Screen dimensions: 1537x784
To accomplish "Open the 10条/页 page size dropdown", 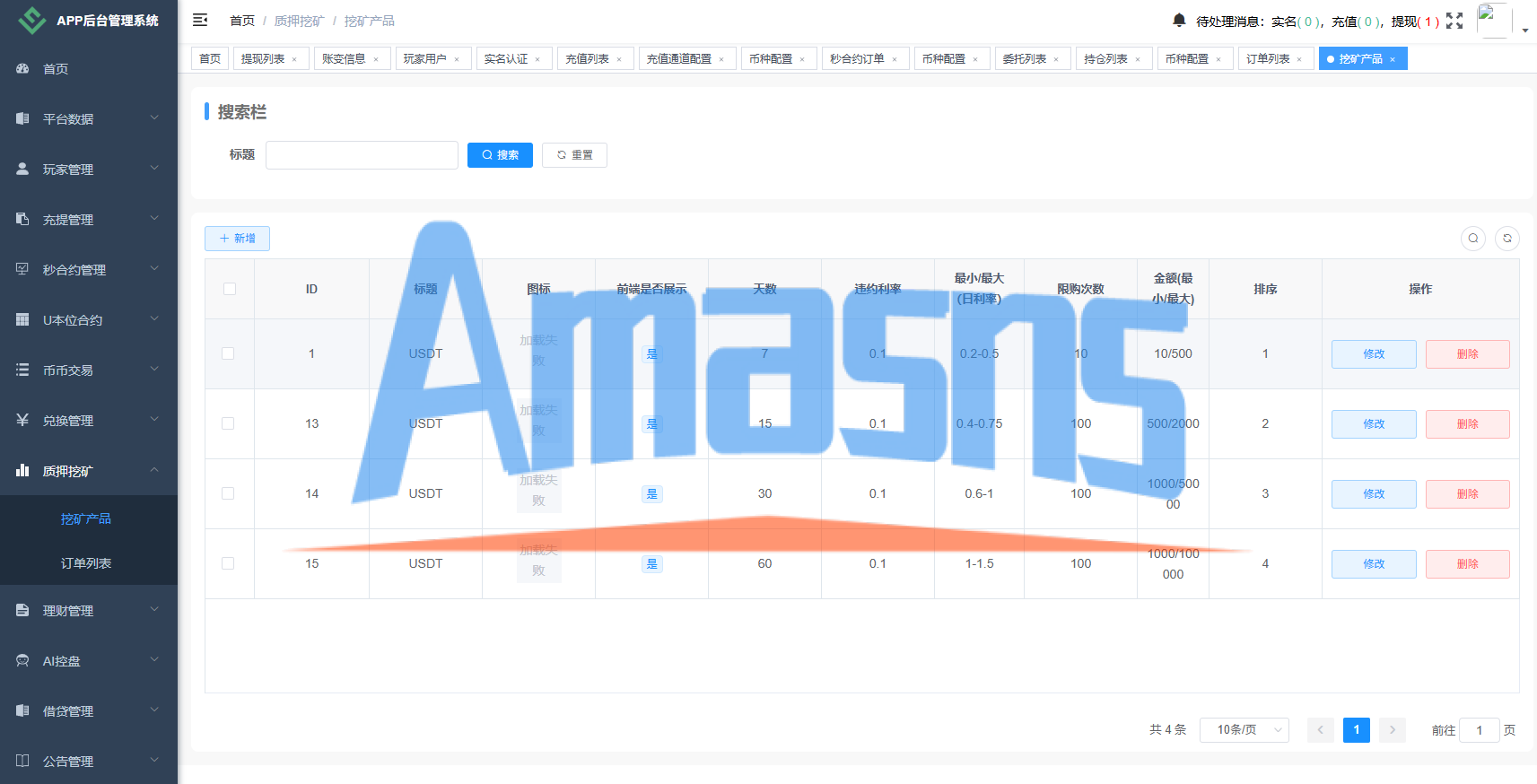I will [1244, 730].
